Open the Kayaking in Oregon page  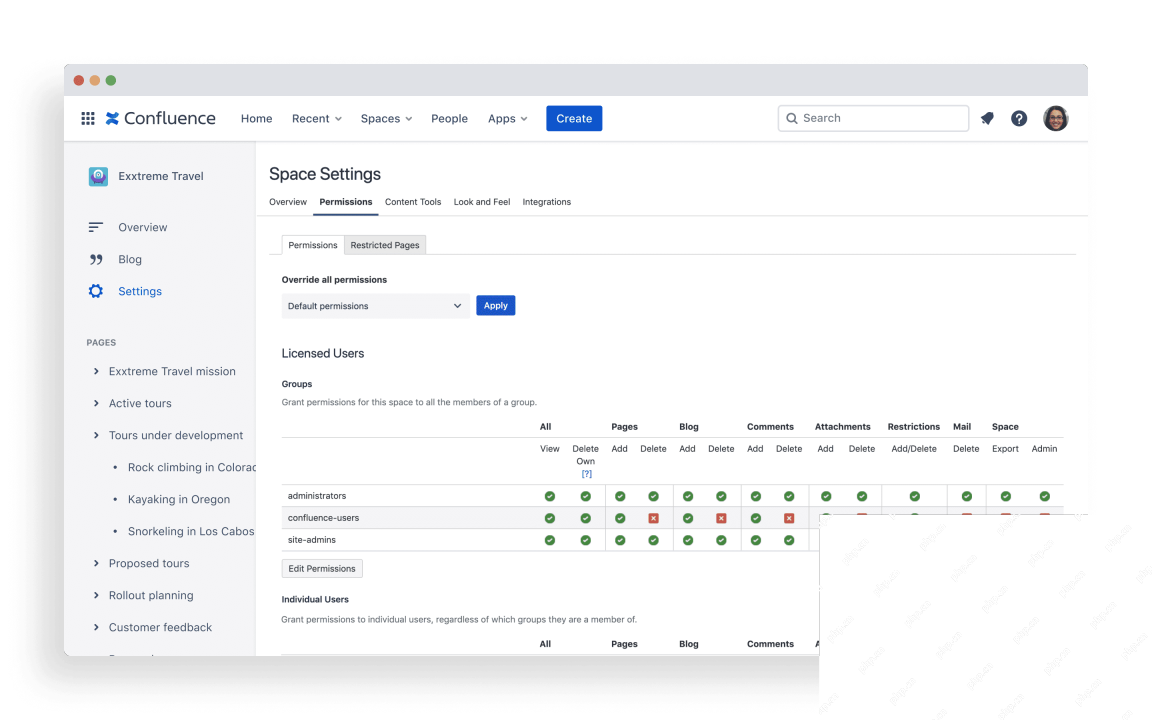coord(179,500)
